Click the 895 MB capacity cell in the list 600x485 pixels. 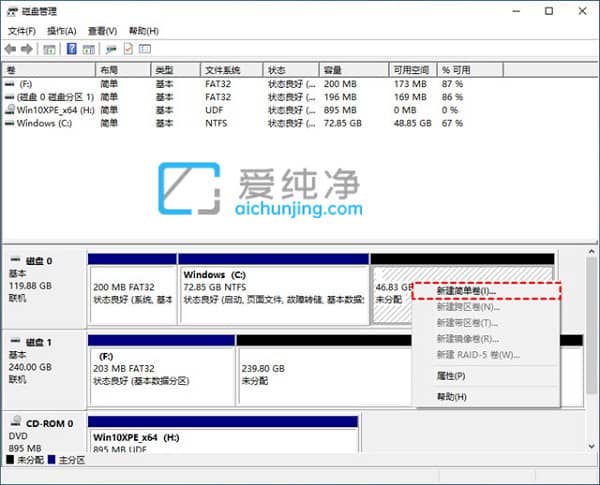pos(340,110)
